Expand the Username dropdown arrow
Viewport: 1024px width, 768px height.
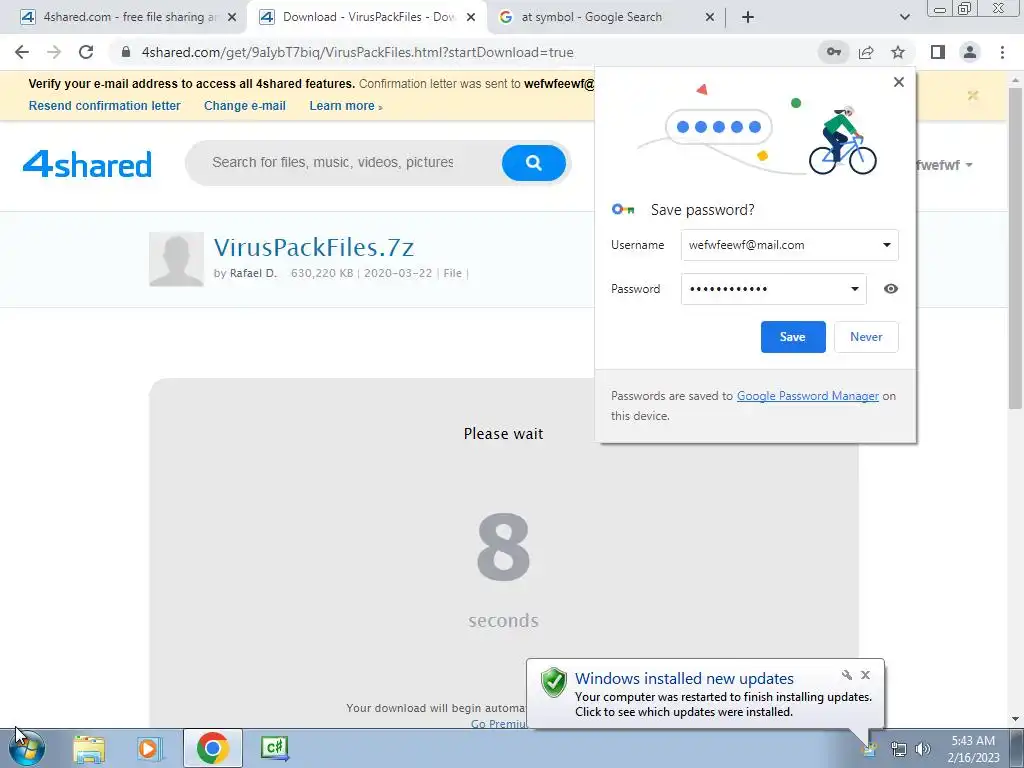click(x=886, y=246)
